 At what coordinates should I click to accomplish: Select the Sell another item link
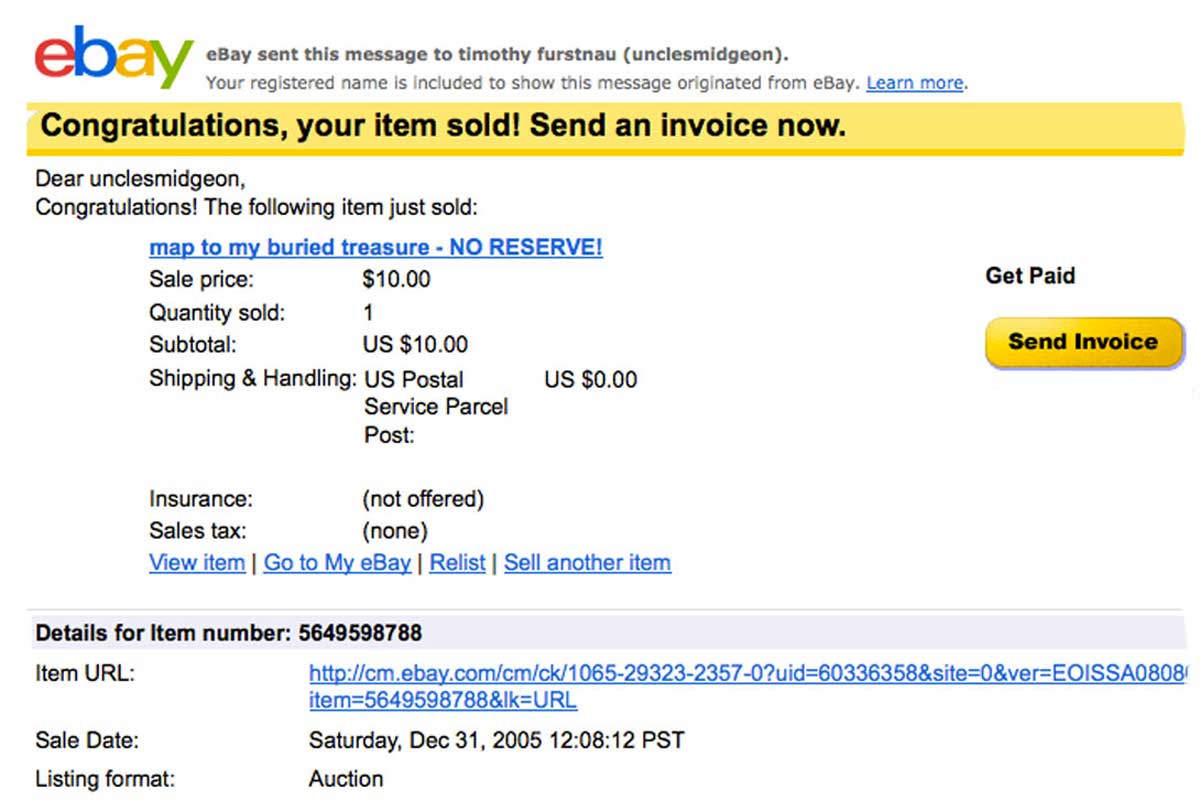[587, 563]
